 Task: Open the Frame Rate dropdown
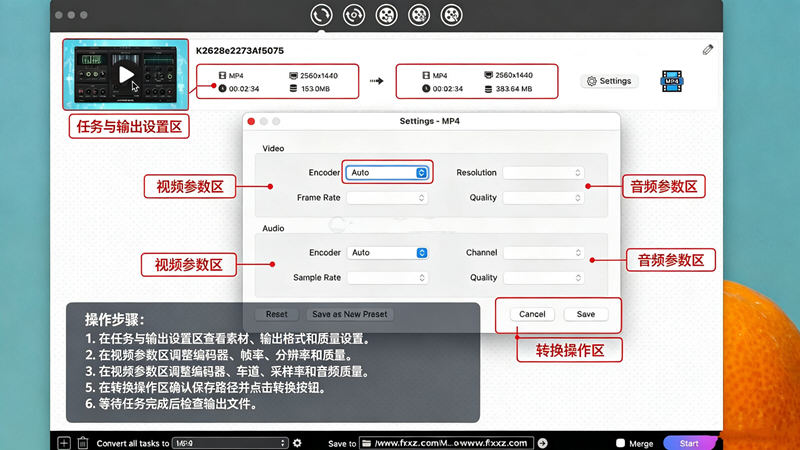coord(387,197)
